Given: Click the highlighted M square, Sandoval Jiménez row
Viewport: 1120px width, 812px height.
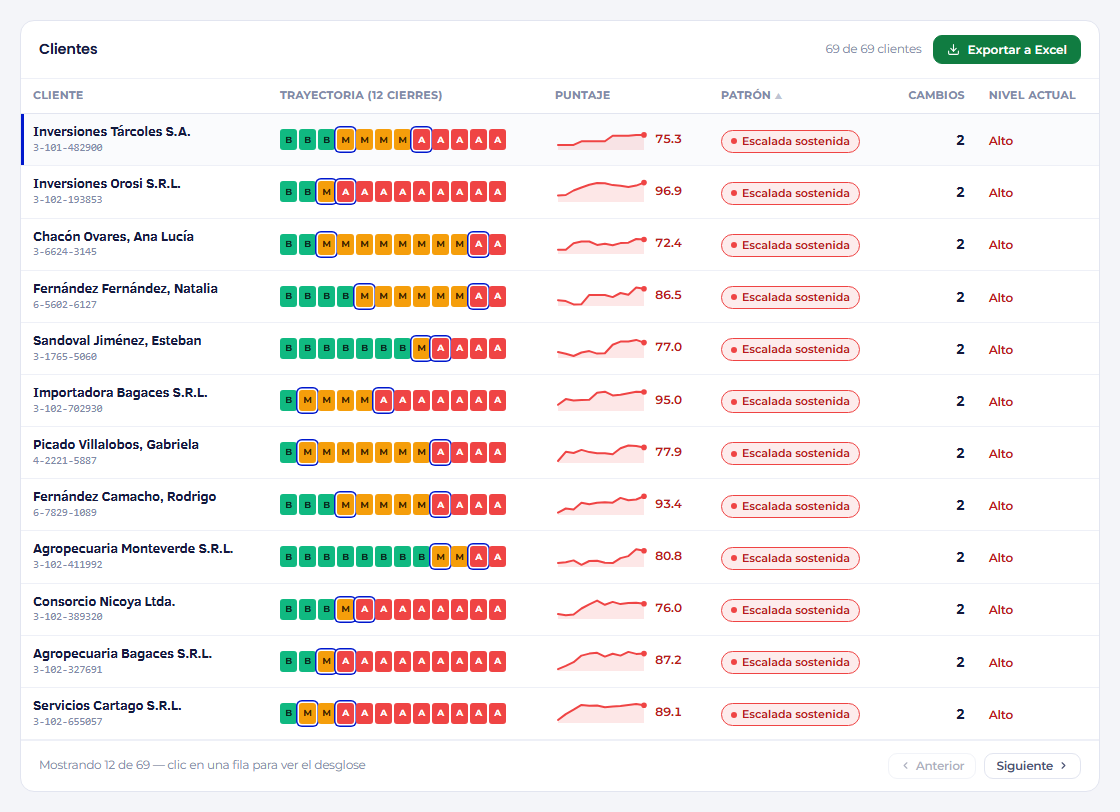Looking at the screenshot, I should tap(421, 349).
